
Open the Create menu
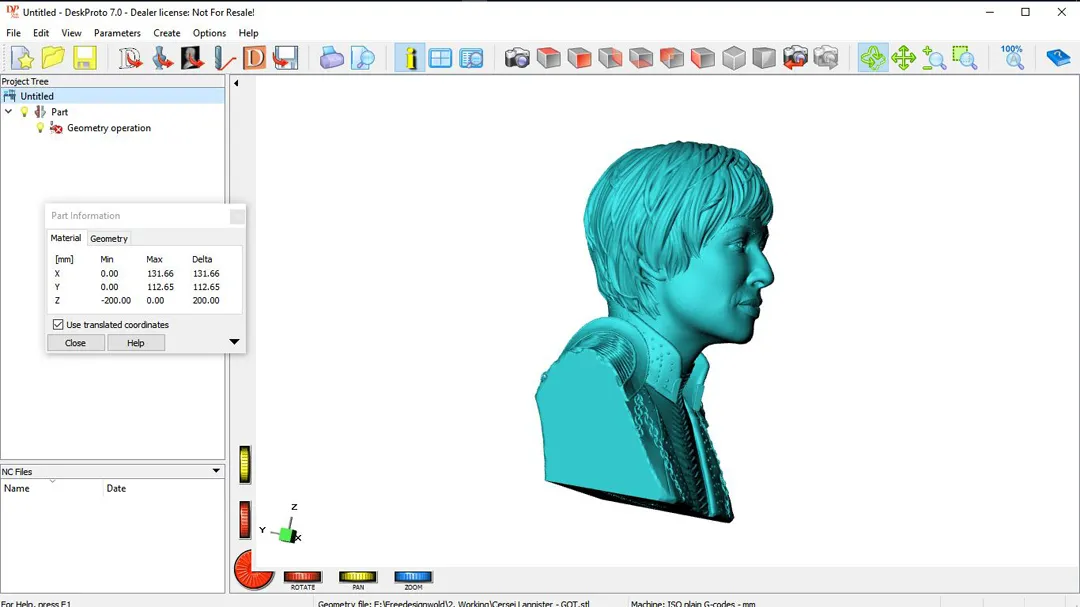tap(167, 33)
